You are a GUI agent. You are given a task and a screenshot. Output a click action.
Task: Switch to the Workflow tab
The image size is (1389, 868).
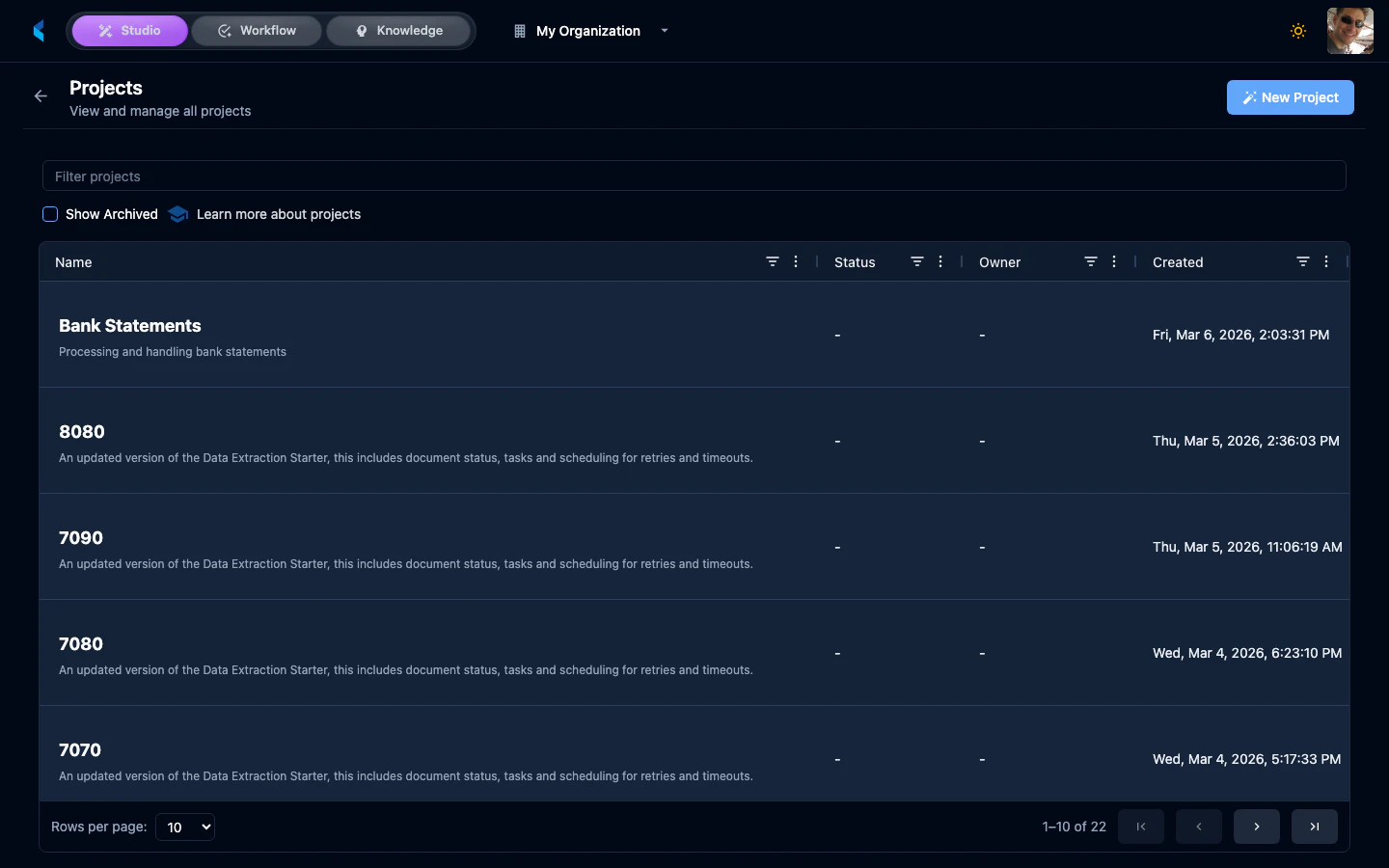click(256, 30)
